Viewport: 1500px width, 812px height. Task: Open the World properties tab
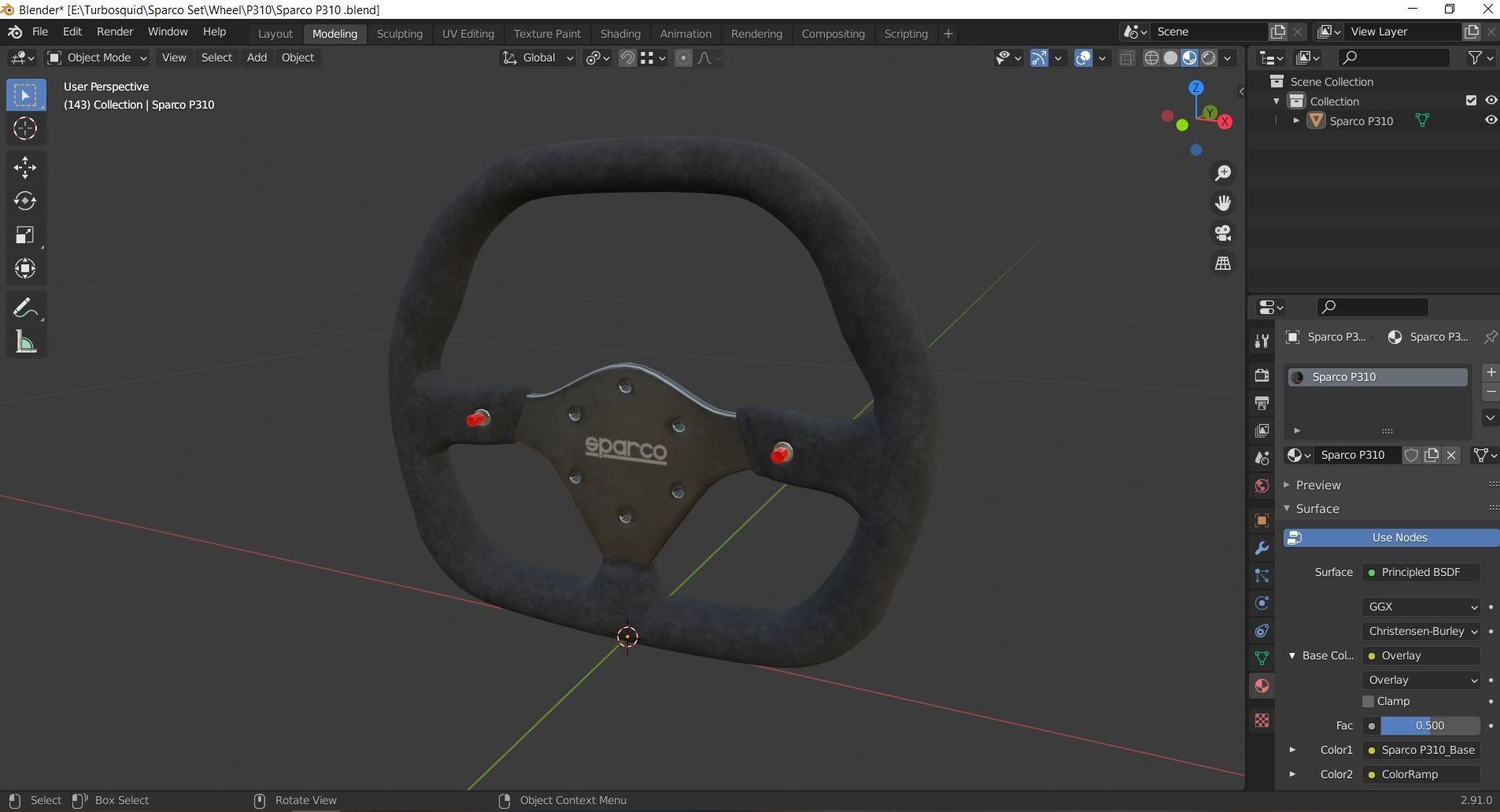tap(1262, 485)
